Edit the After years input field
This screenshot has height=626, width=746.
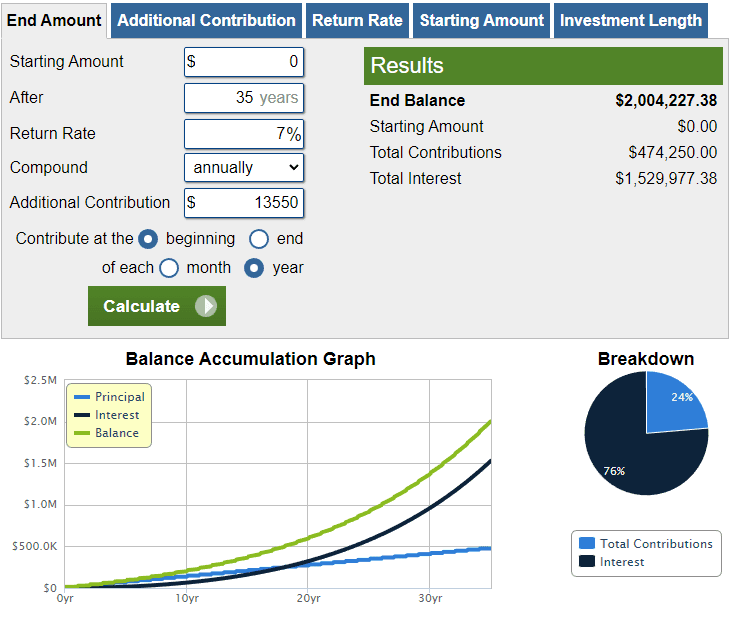244,98
